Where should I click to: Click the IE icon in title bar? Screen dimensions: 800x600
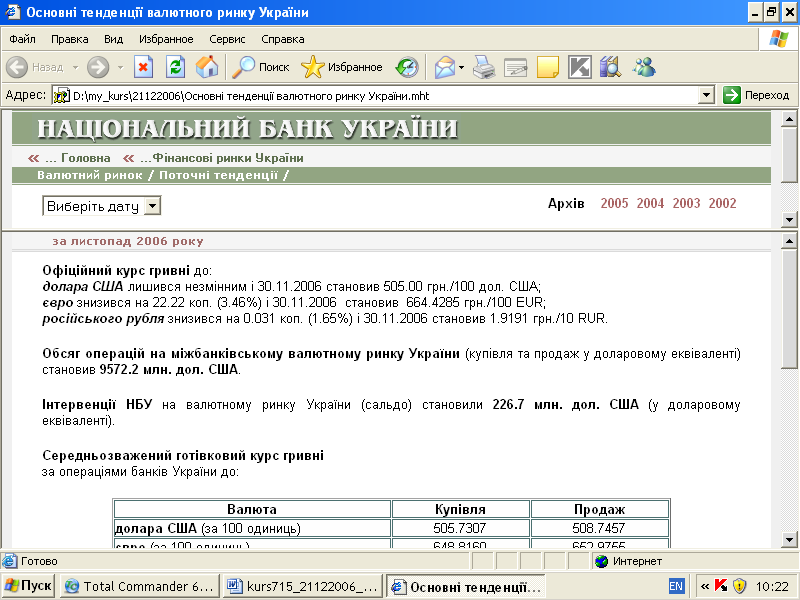click(12, 12)
